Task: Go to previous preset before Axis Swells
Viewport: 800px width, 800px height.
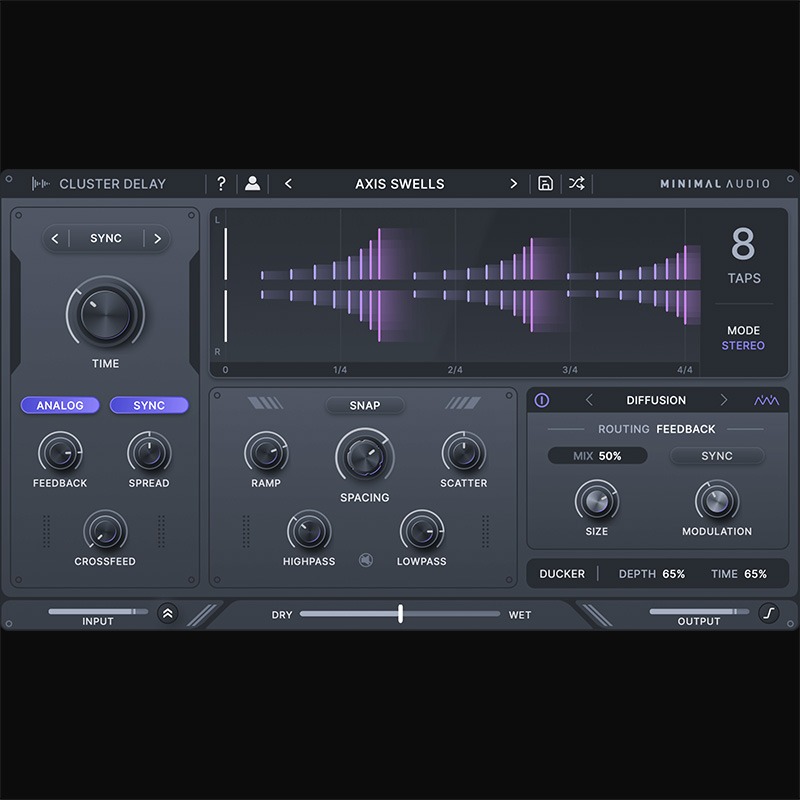Action: 288,184
